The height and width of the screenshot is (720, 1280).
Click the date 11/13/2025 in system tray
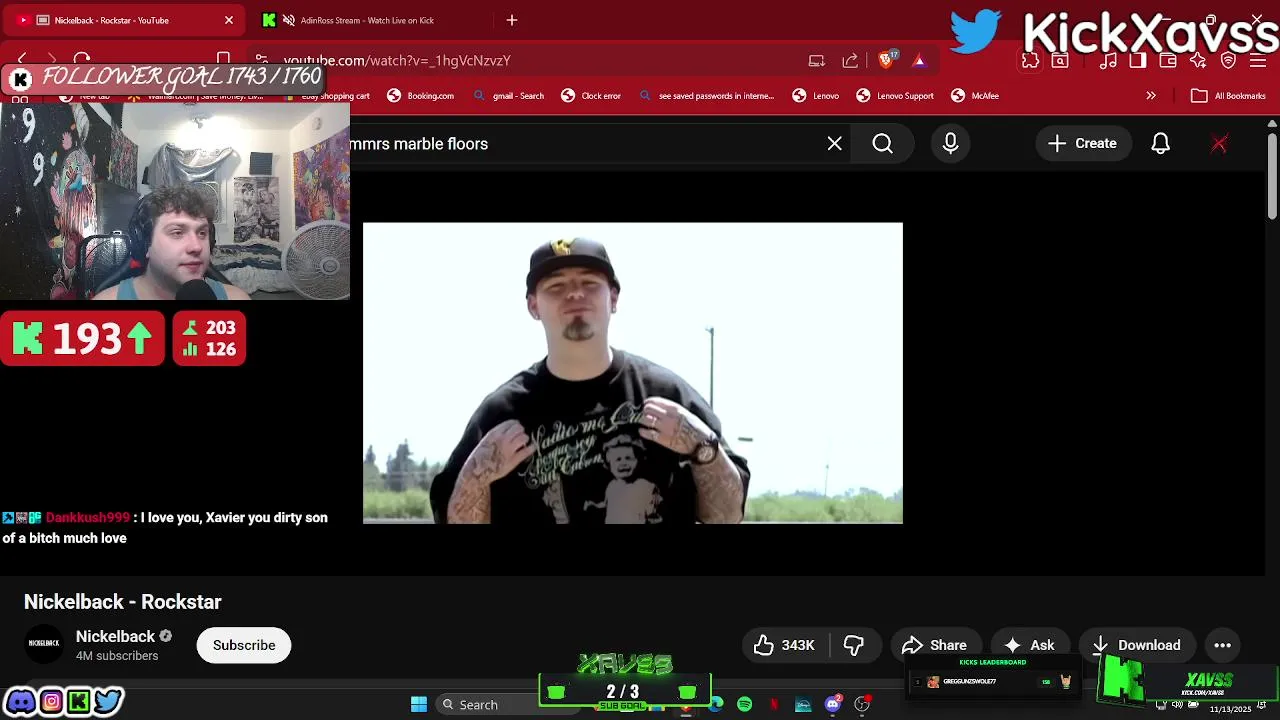point(1230,709)
